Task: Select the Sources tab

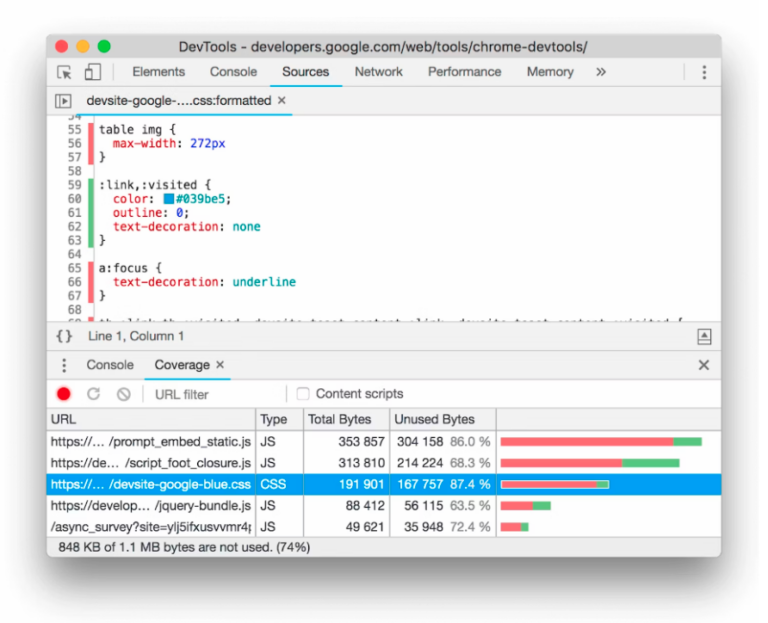Action: pos(306,72)
